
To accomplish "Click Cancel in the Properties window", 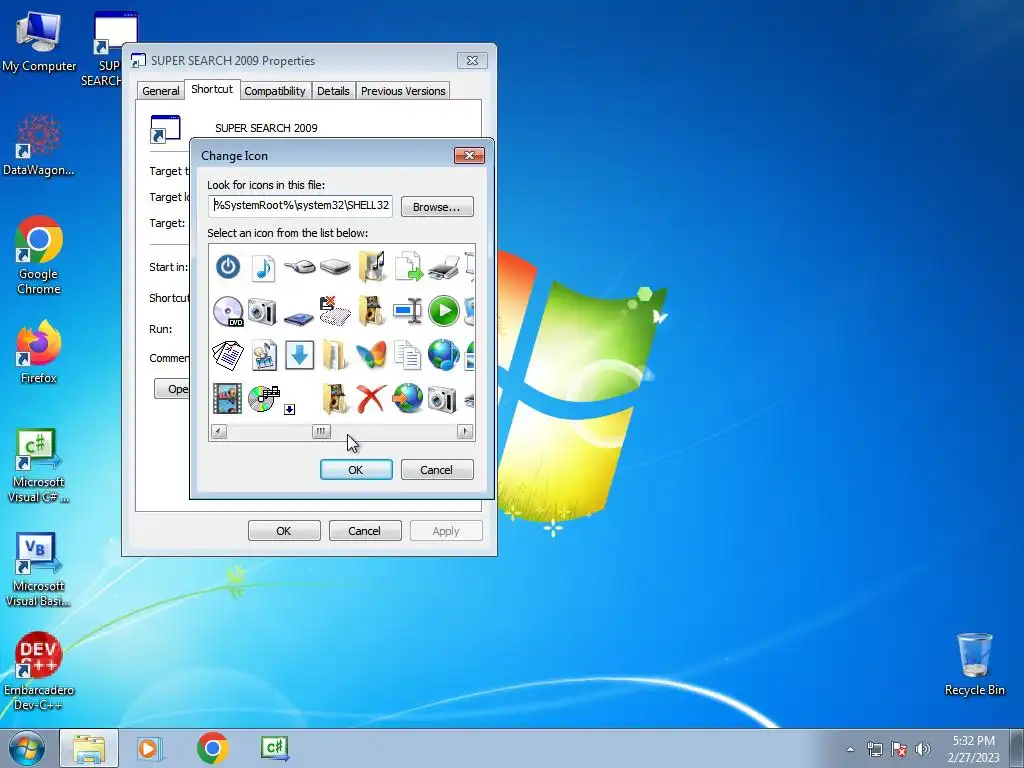I will tap(364, 531).
